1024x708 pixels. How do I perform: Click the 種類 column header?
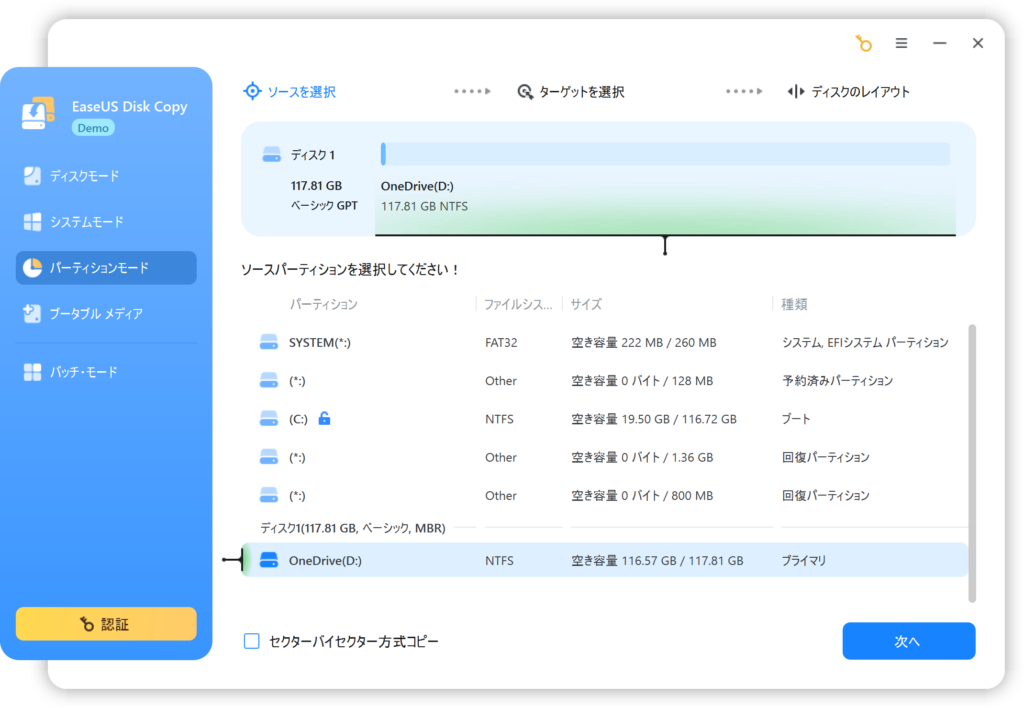tap(794, 304)
